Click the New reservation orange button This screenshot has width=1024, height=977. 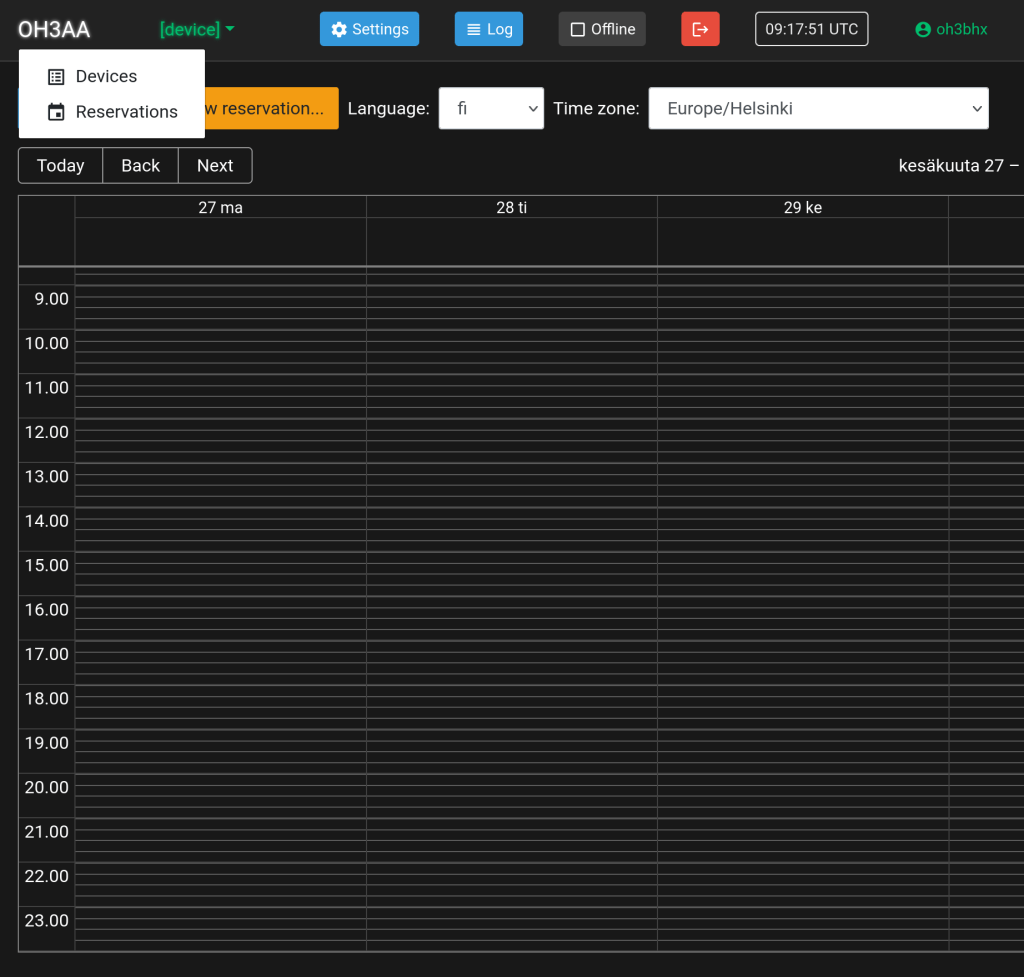pos(271,108)
